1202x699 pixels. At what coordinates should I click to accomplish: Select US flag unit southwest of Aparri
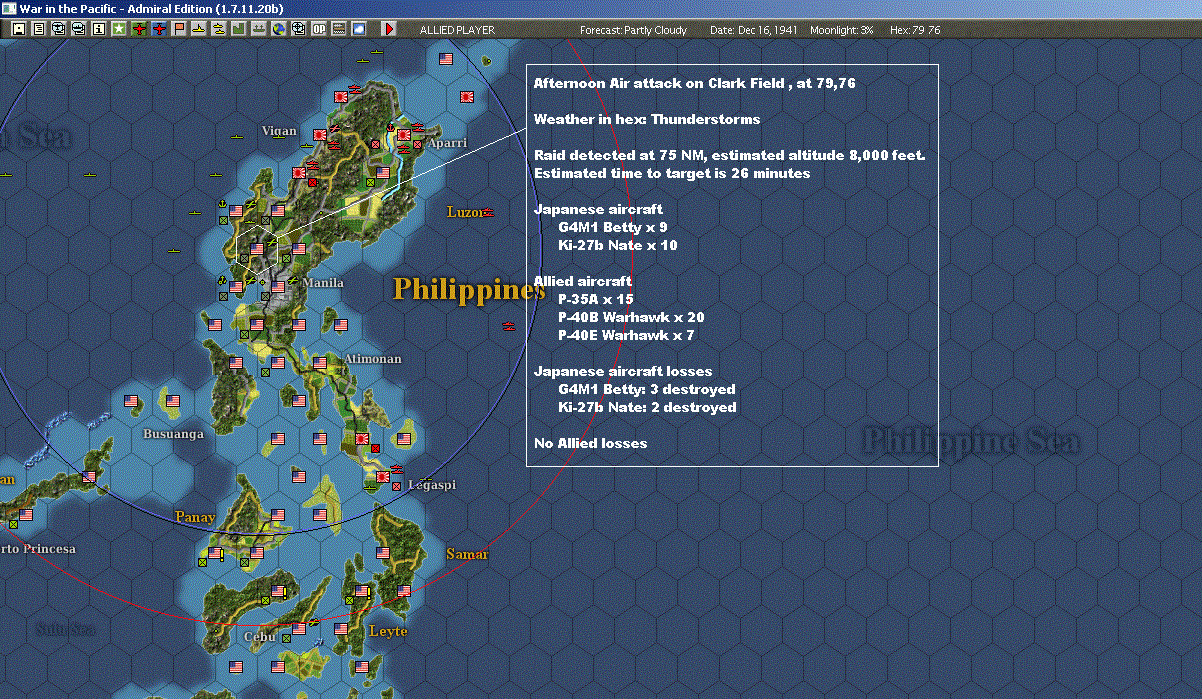[x=383, y=173]
